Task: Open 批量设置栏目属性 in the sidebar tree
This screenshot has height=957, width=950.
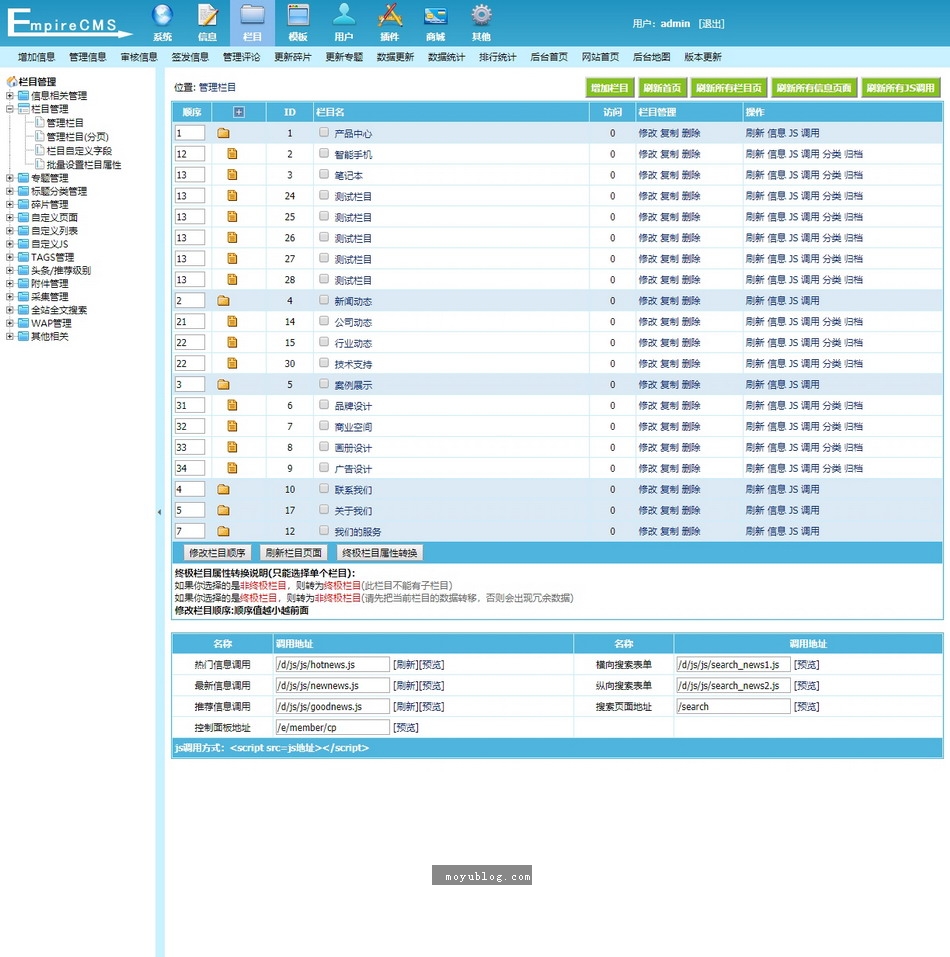Action: (x=84, y=165)
